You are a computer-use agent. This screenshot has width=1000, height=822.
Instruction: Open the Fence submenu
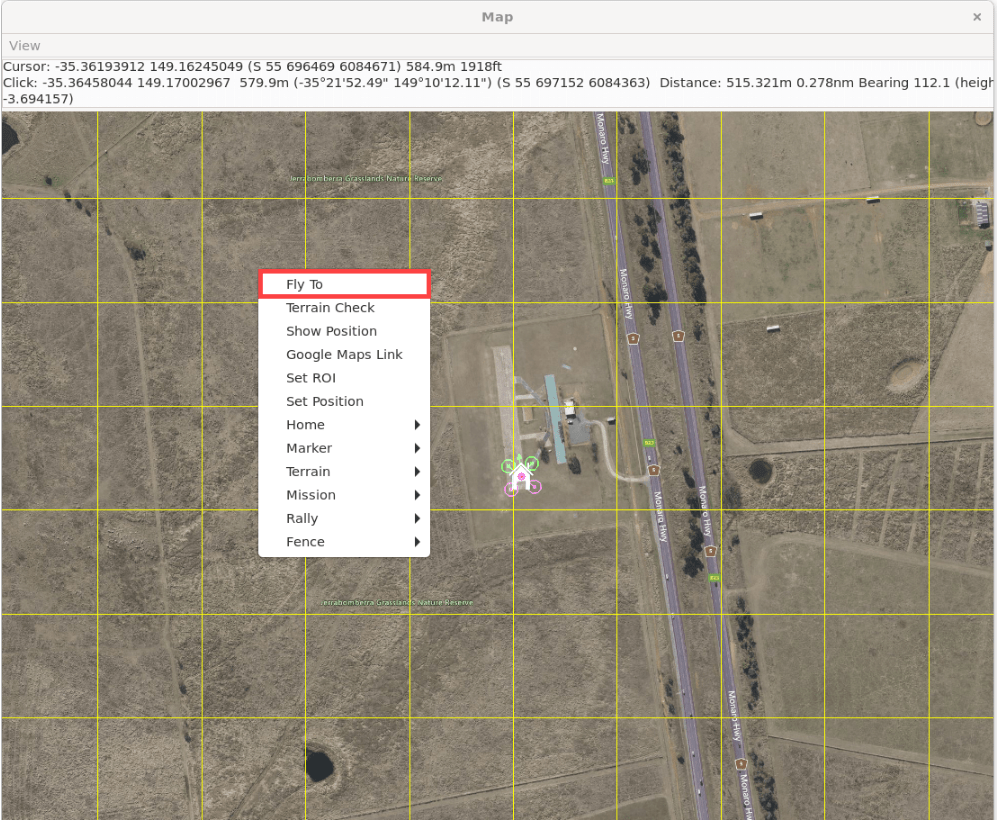coord(344,542)
